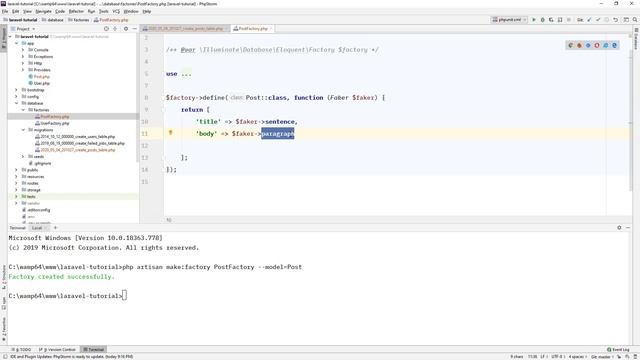Open the Event Log

[x=618, y=350]
